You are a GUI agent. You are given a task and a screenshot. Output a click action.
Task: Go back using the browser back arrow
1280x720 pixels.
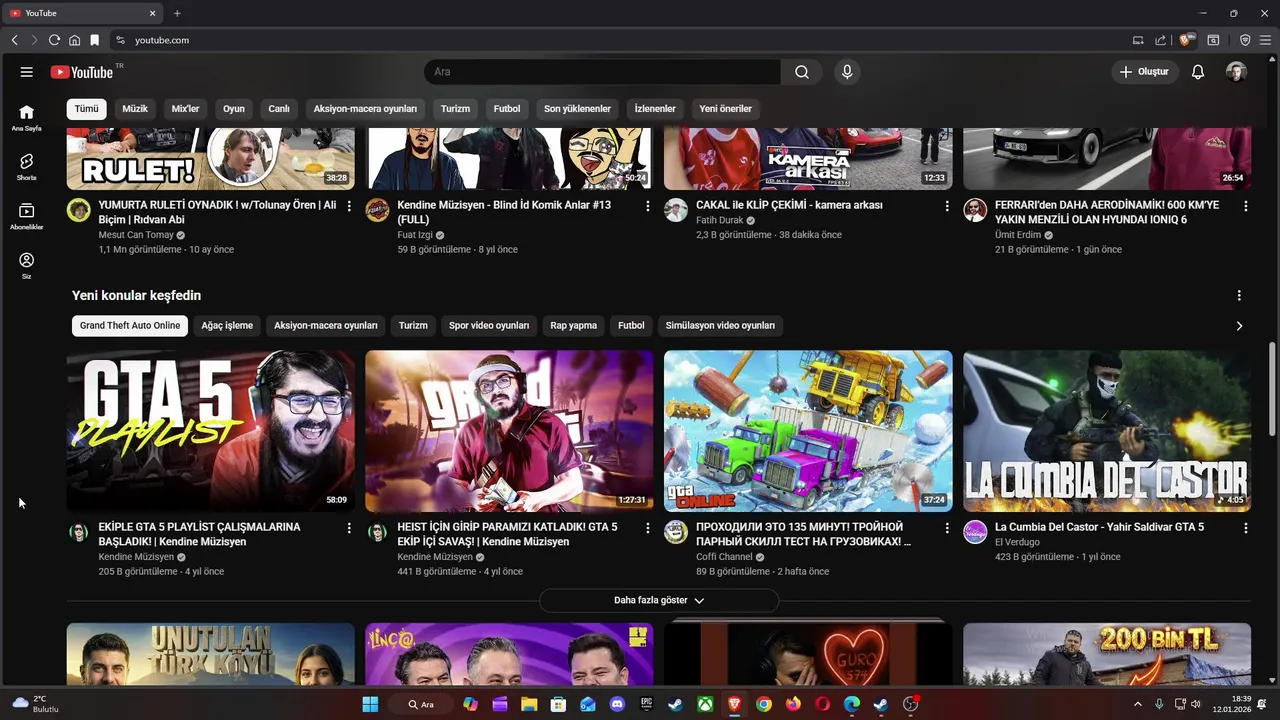coord(14,40)
